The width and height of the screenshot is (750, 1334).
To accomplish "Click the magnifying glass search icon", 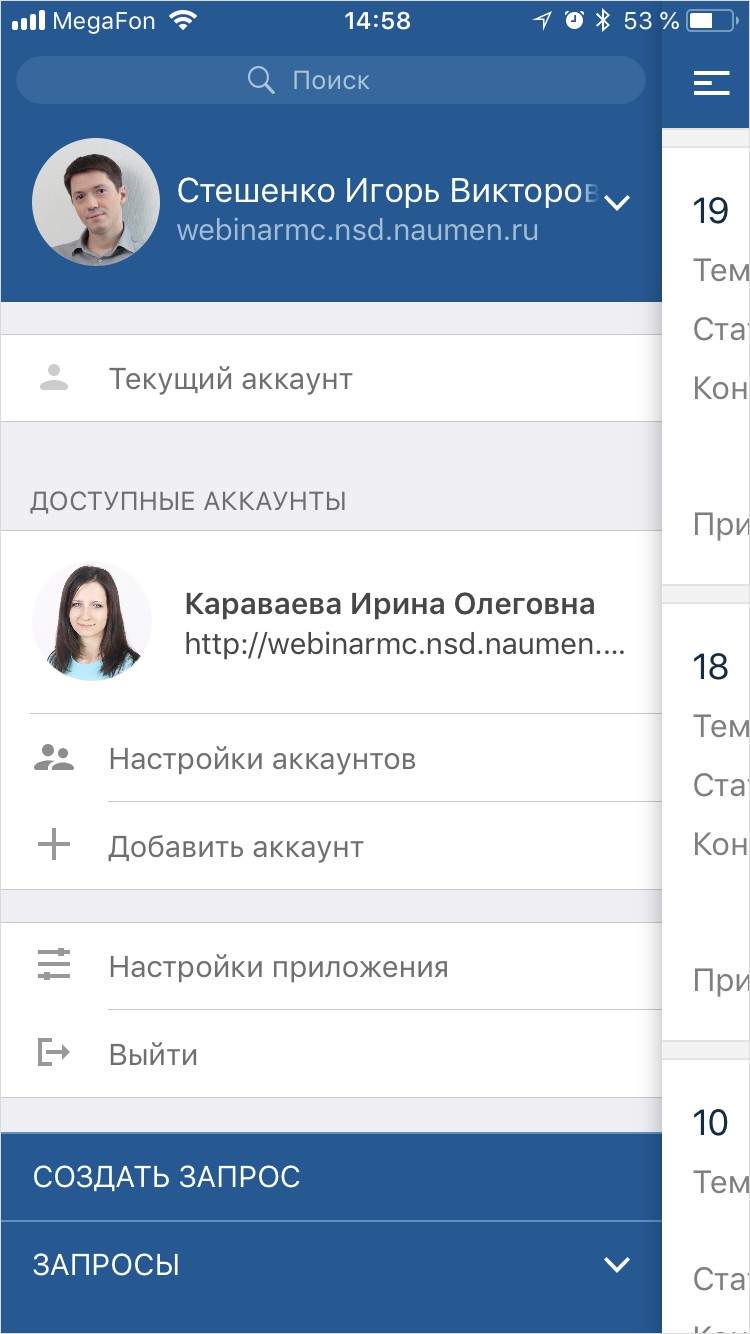I will coord(261,81).
